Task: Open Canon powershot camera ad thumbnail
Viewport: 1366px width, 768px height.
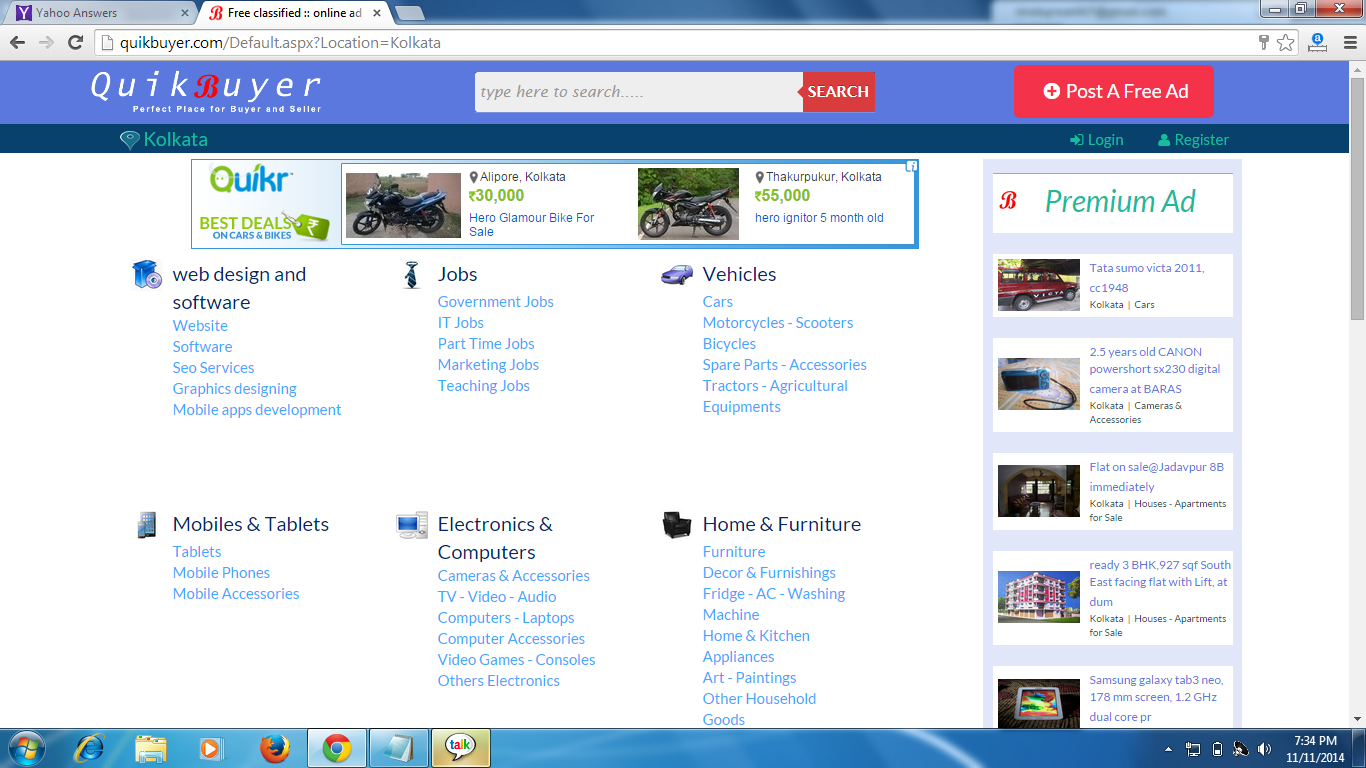Action: [1039, 384]
